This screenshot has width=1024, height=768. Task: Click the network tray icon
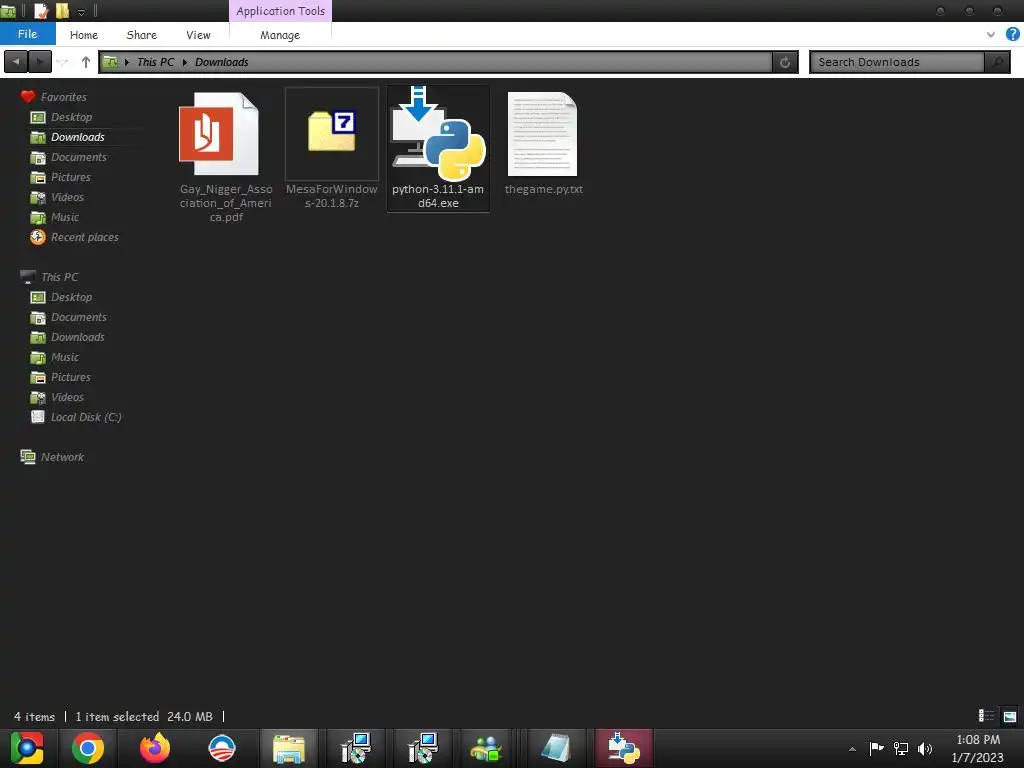point(901,749)
